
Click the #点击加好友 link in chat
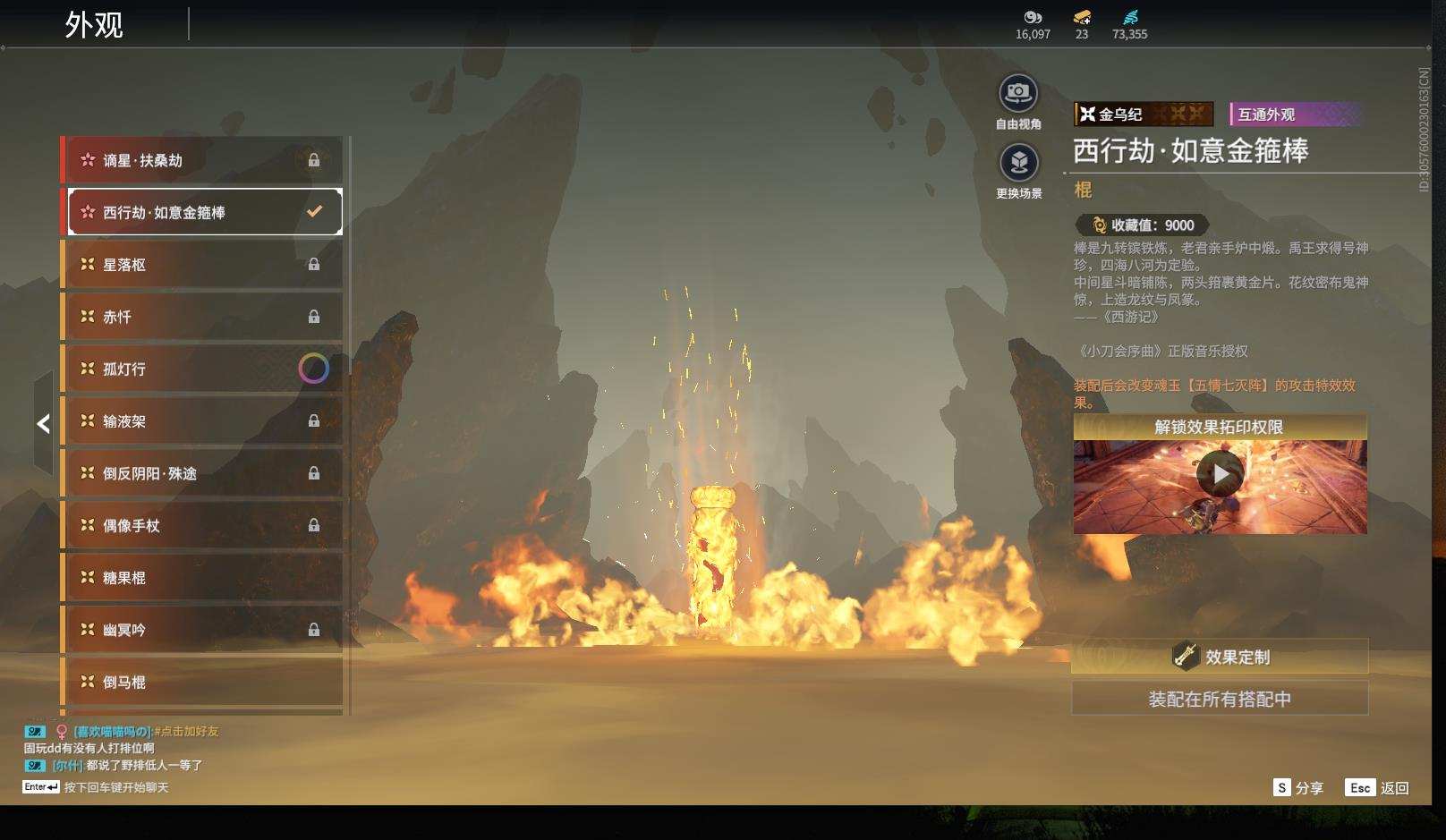(x=186, y=732)
